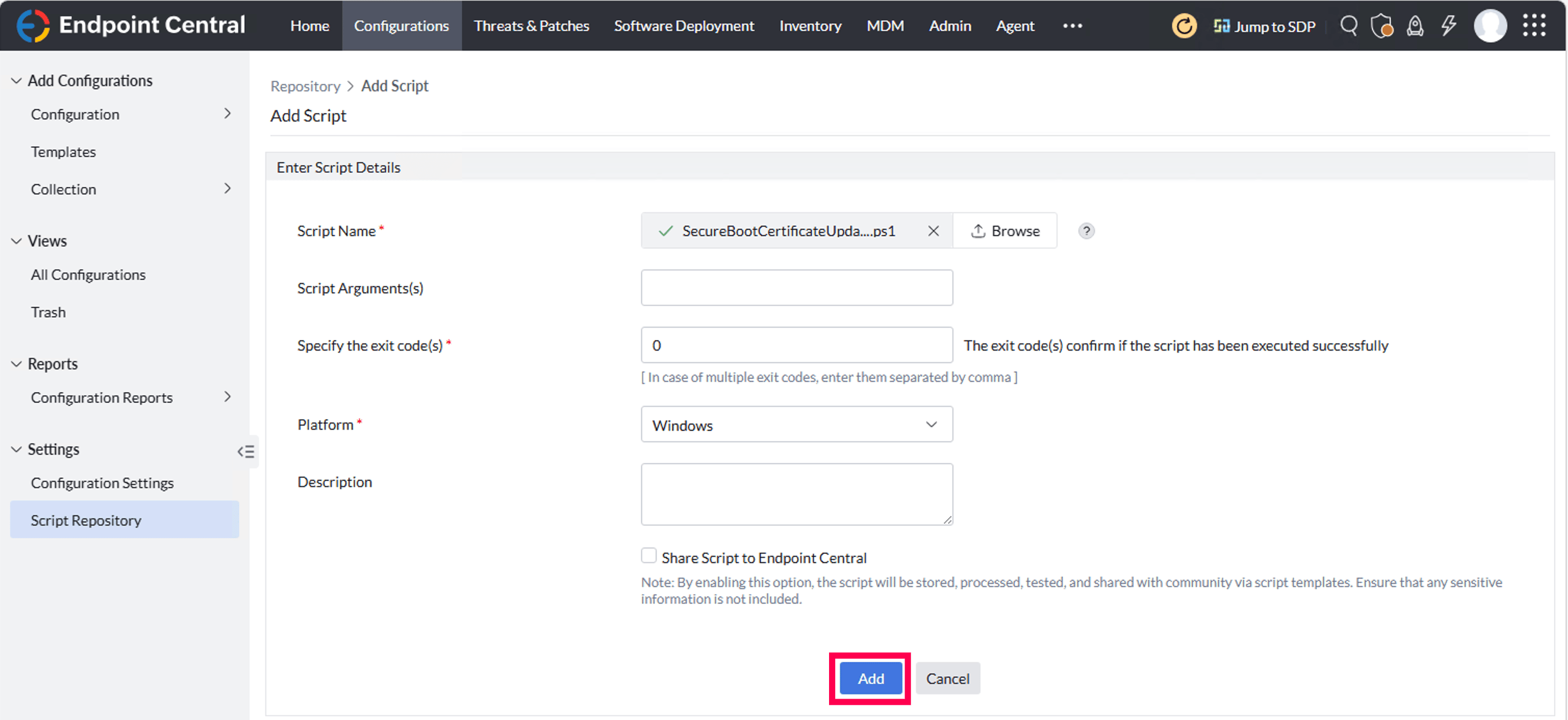Click the Add button
Image resolution: width=1568 pixels, height=720 pixels.
(870, 678)
